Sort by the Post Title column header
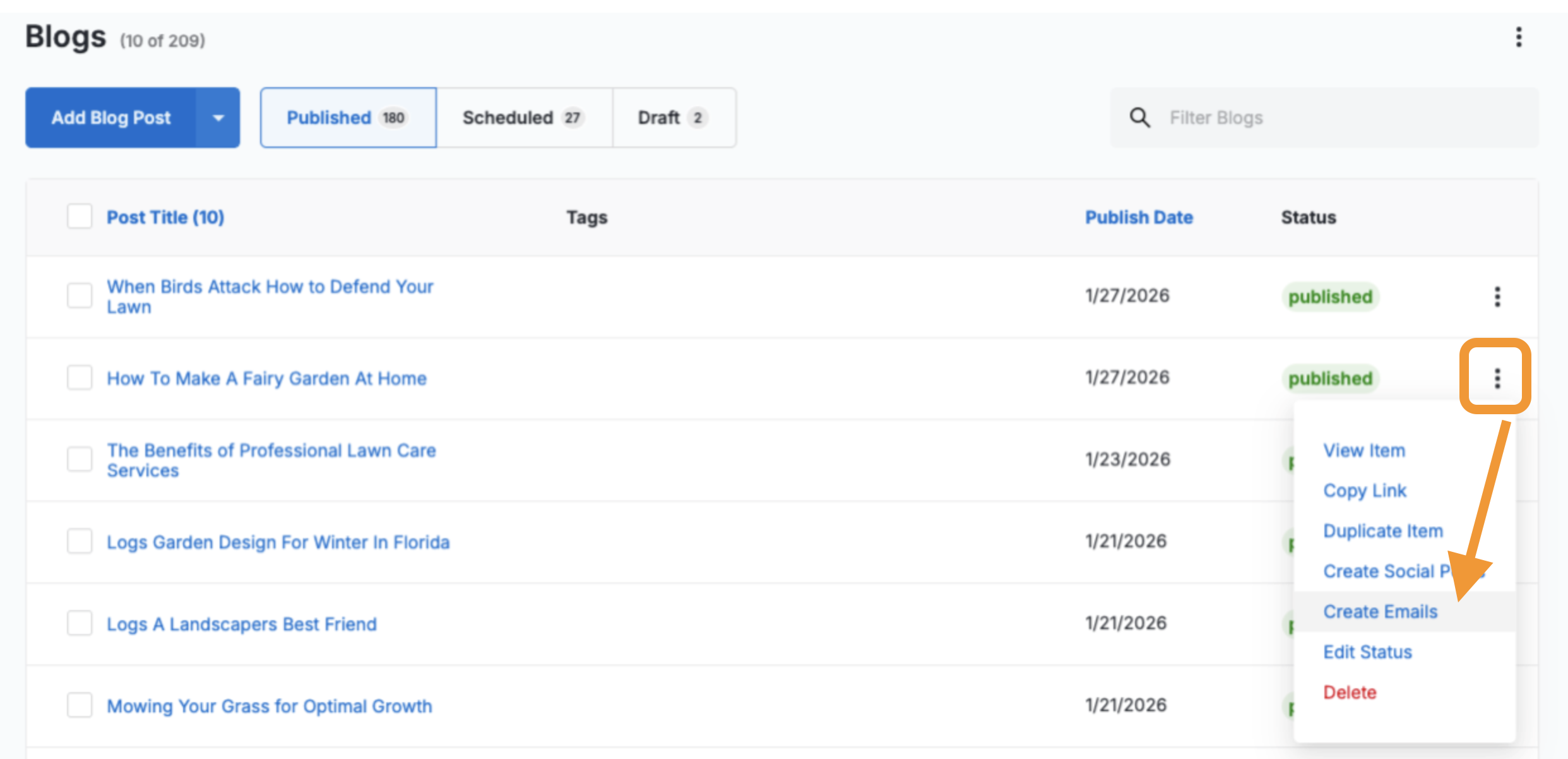The height and width of the screenshot is (759, 1568). (165, 217)
